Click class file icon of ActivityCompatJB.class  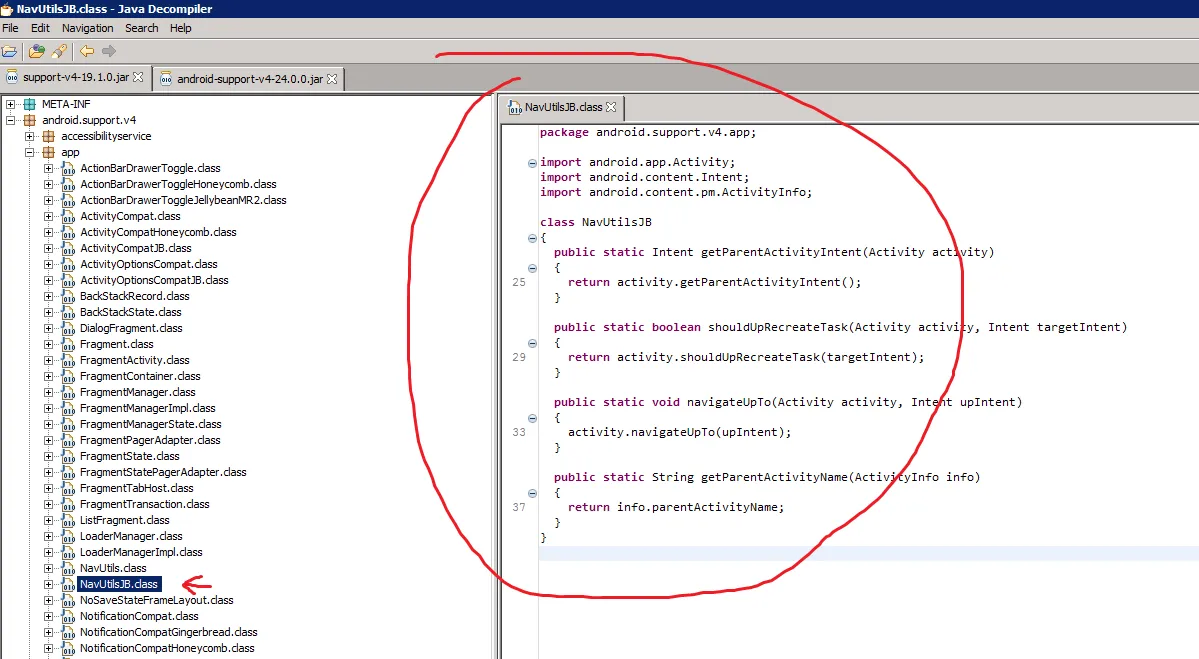tap(68, 248)
